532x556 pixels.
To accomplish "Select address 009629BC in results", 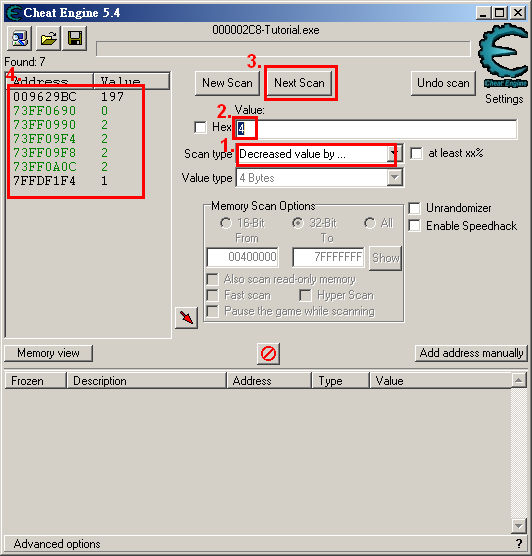I will 45,97.
